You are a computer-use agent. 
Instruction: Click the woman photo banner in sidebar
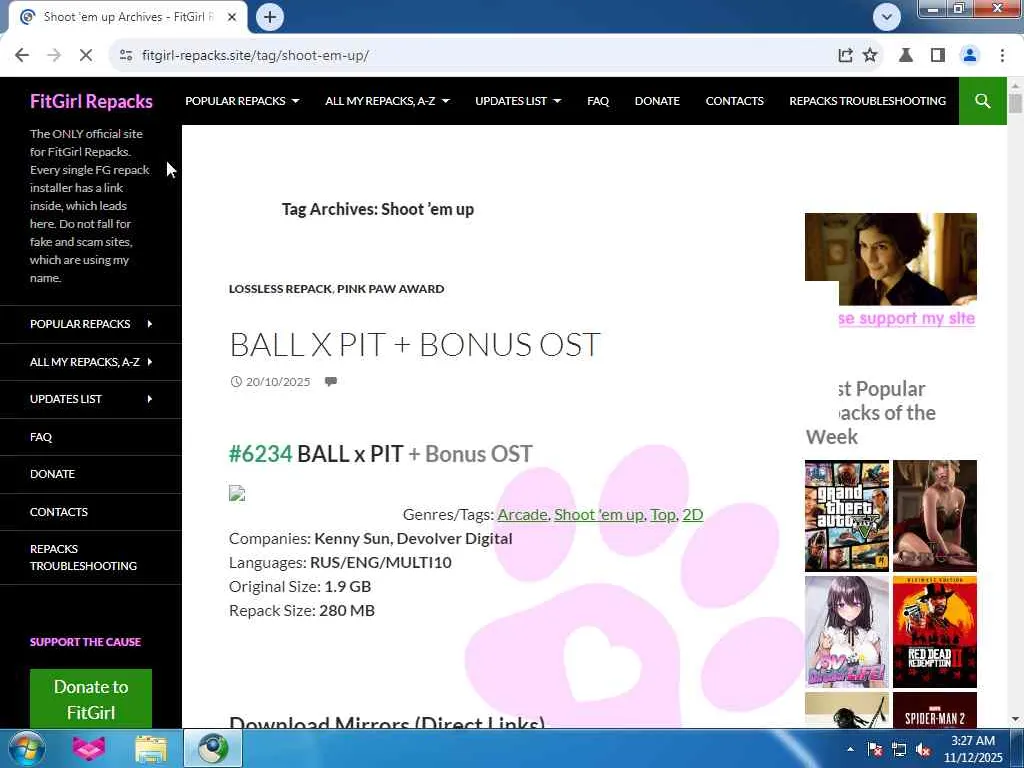(x=891, y=259)
